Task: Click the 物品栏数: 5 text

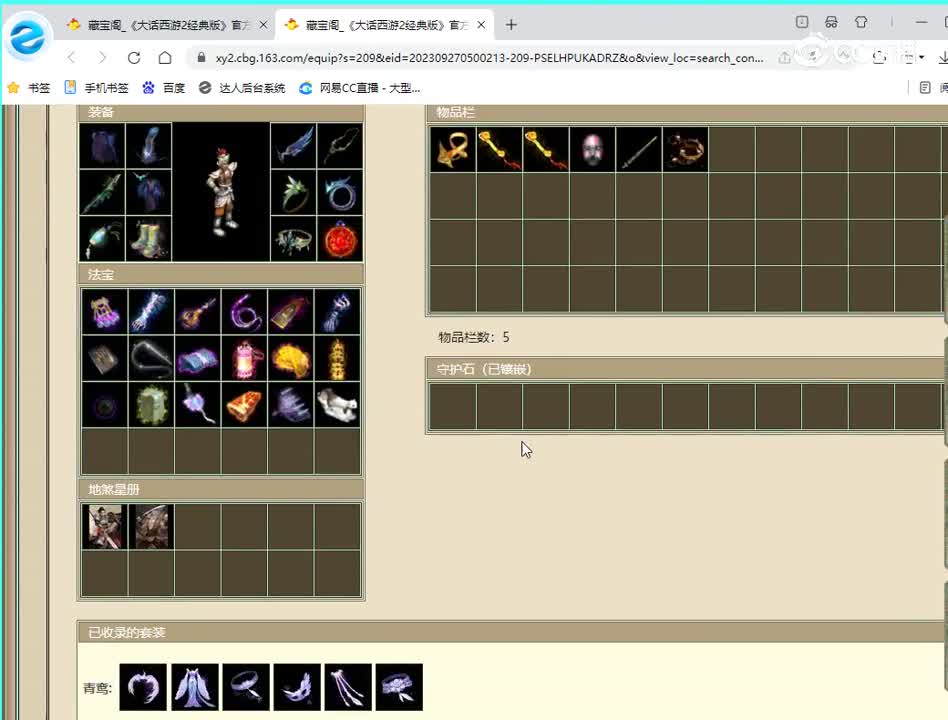Action: click(x=474, y=337)
